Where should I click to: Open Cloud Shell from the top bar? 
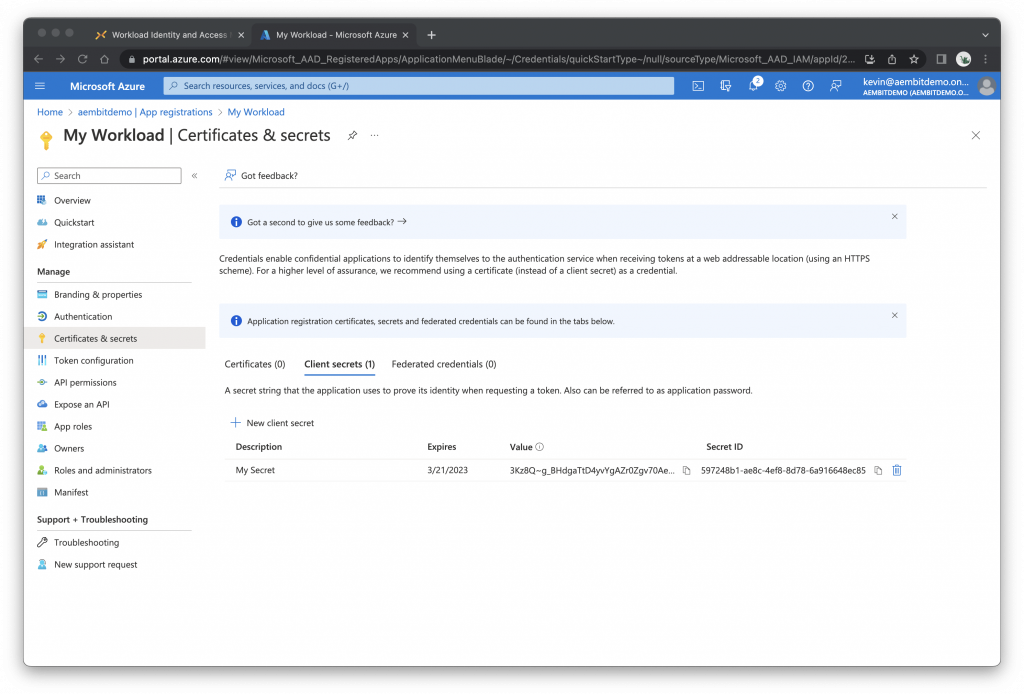point(698,86)
